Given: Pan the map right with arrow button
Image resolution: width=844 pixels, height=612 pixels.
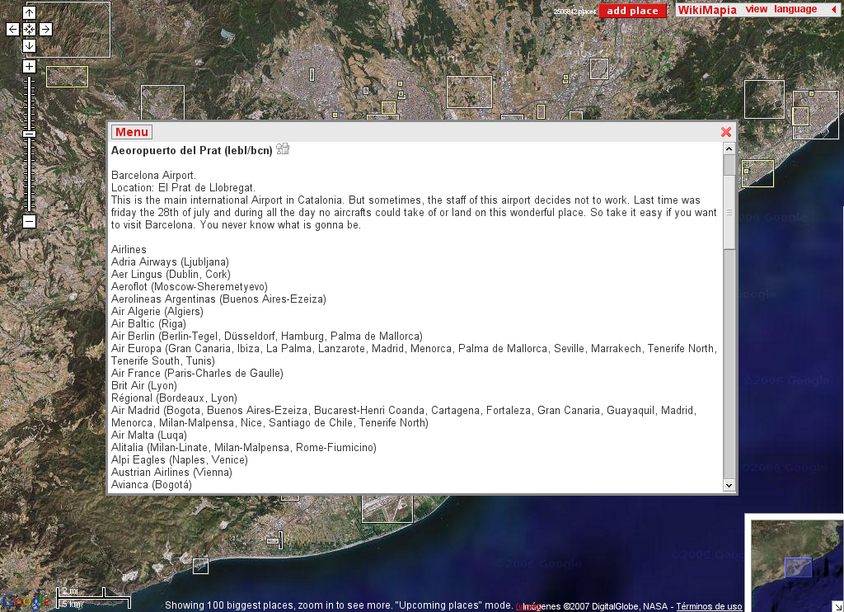Looking at the screenshot, I should (x=46, y=29).
